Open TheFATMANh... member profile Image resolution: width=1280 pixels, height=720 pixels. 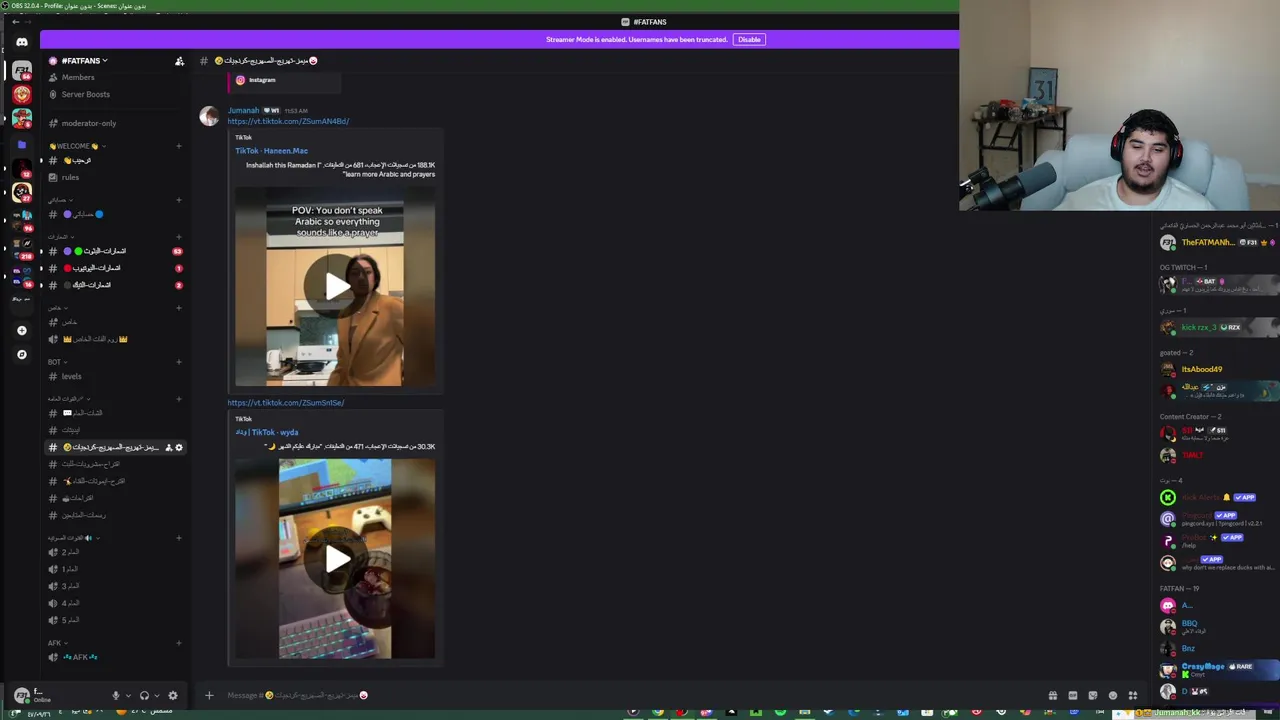click(1218, 243)
